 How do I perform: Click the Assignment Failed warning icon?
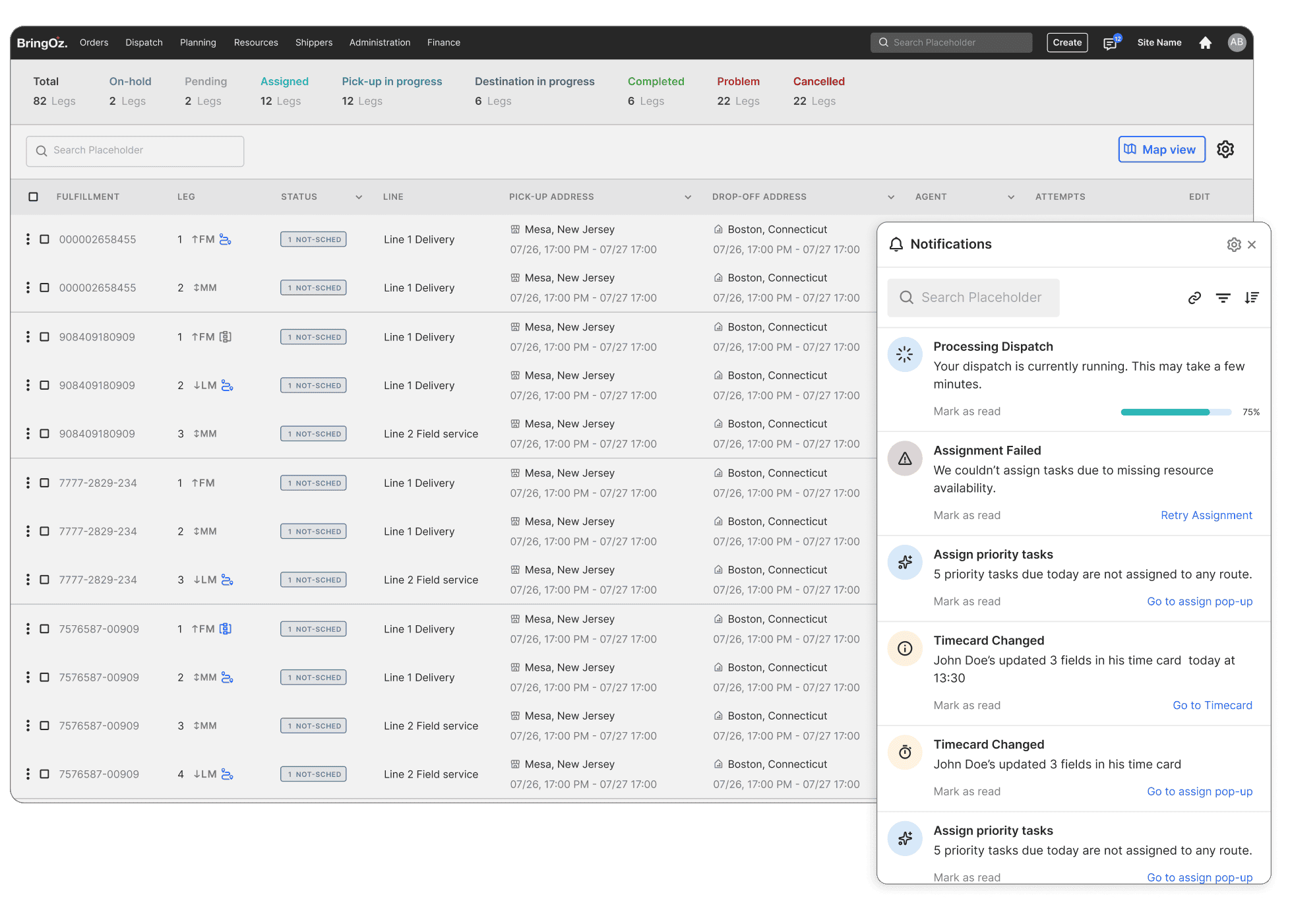[905, 458]
